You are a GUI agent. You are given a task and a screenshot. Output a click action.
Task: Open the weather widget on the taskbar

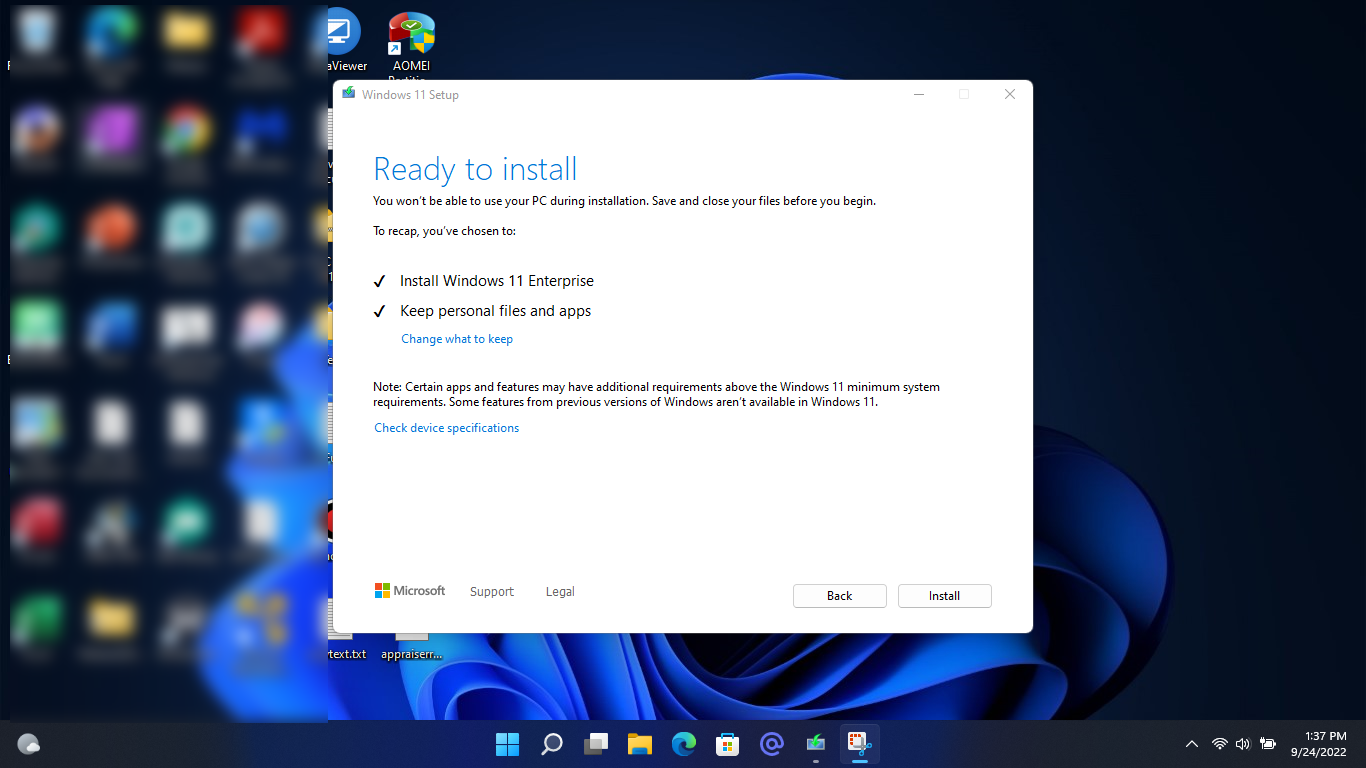pyautogui.click(x=29, y=744)
